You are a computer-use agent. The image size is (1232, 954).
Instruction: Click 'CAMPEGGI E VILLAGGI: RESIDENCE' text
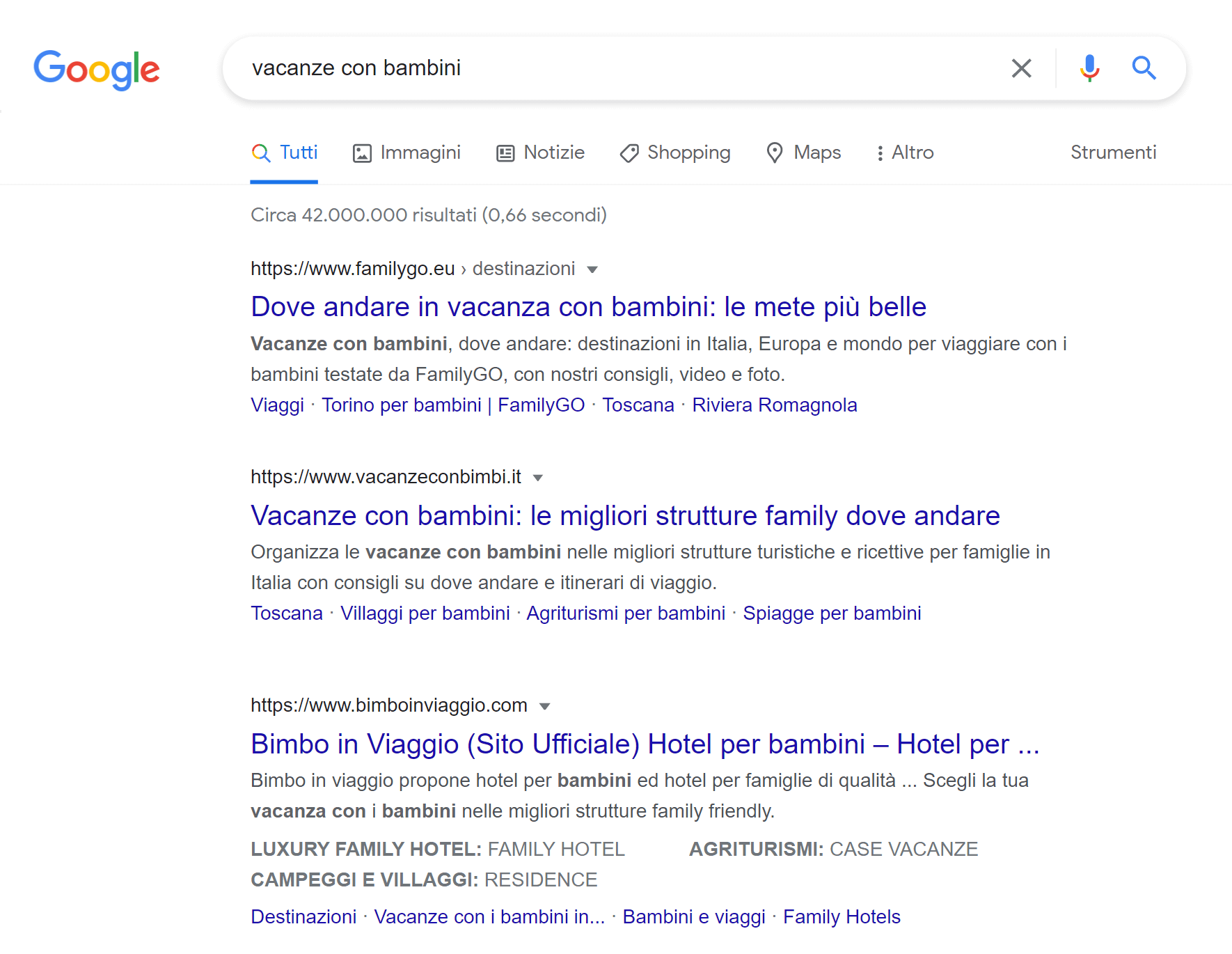click(x=424, y=880)
